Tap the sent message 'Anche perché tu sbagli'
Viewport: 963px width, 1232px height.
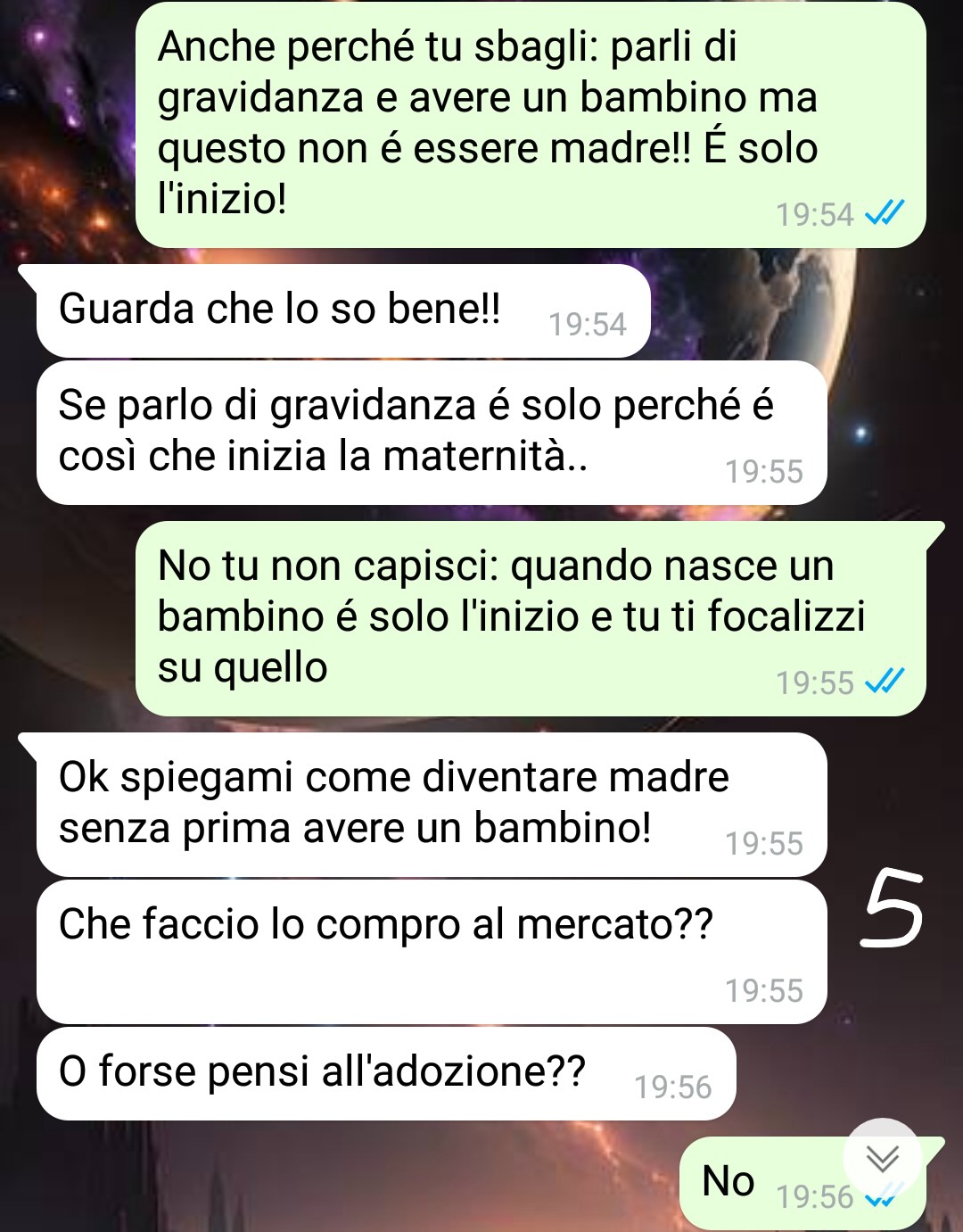coord(531,125)
